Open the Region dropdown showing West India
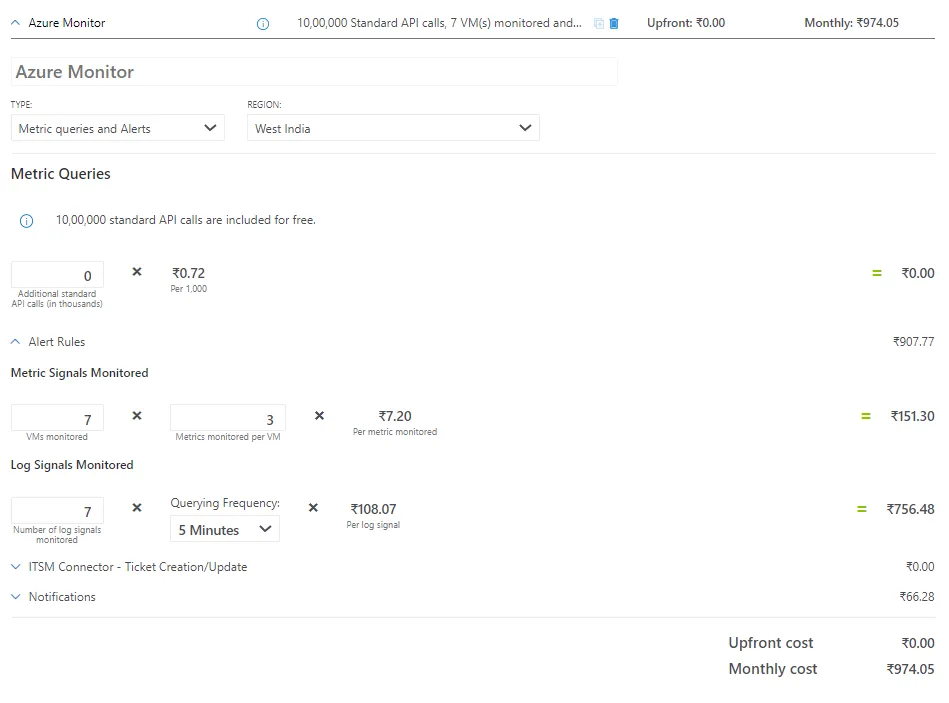949x703 pixels. pyautogui.click(x=393, y=128)
